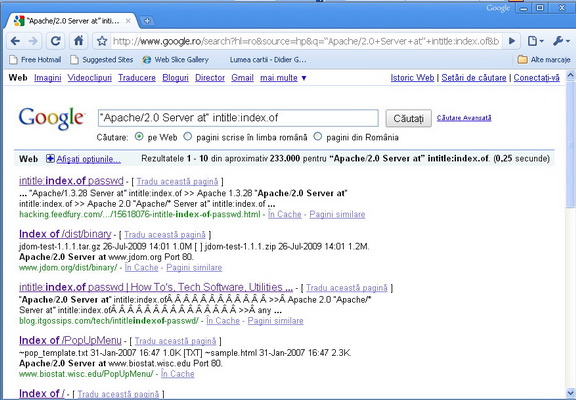Image resolution: width=576 pixels, height=400 pixels.
Task: Click the page scrollbar up arrow
Action: (571, 75)
